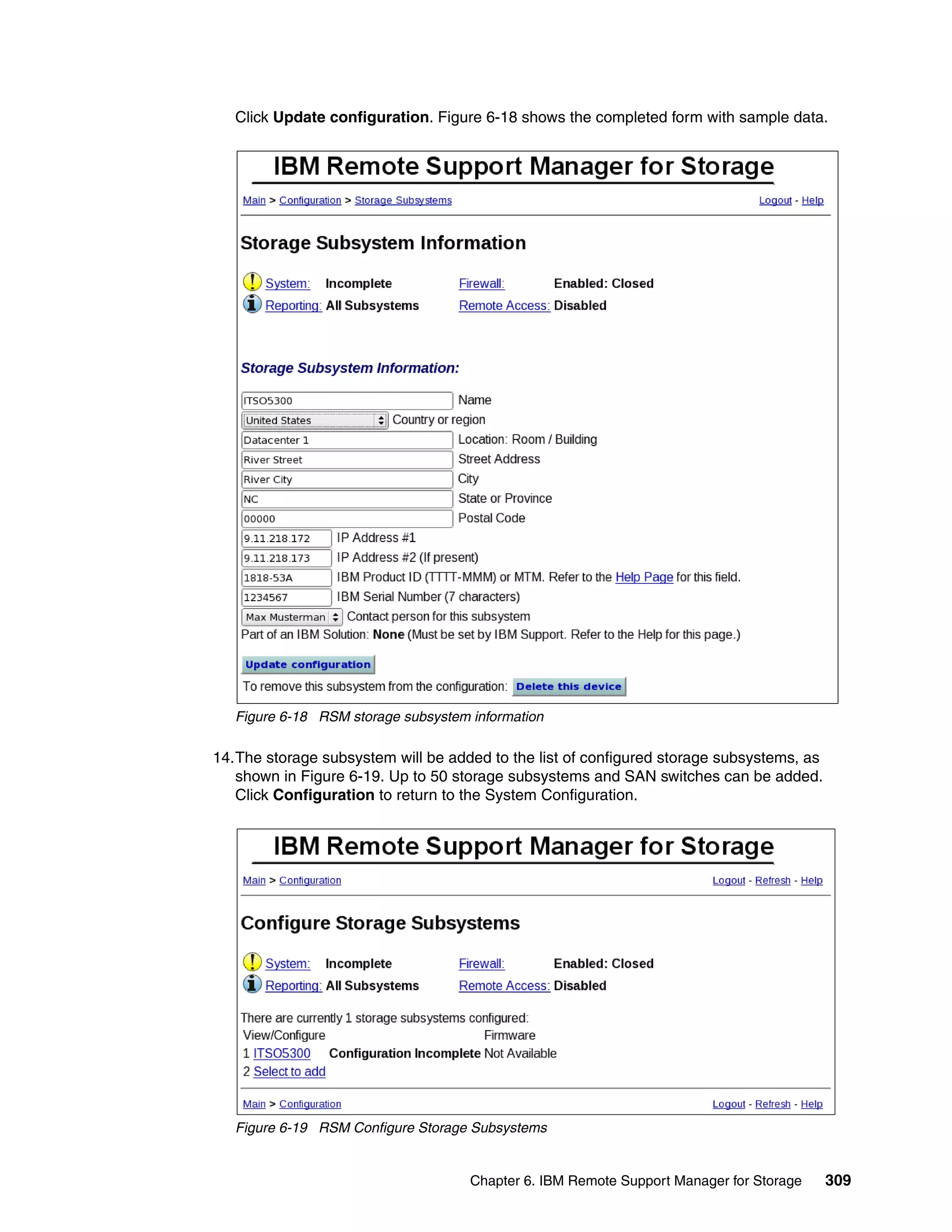The height and width of the screenshot is (1232, 952).
Task: Click the Street Address field River Street
Action: pyautogui.click(x=347, y=460)
